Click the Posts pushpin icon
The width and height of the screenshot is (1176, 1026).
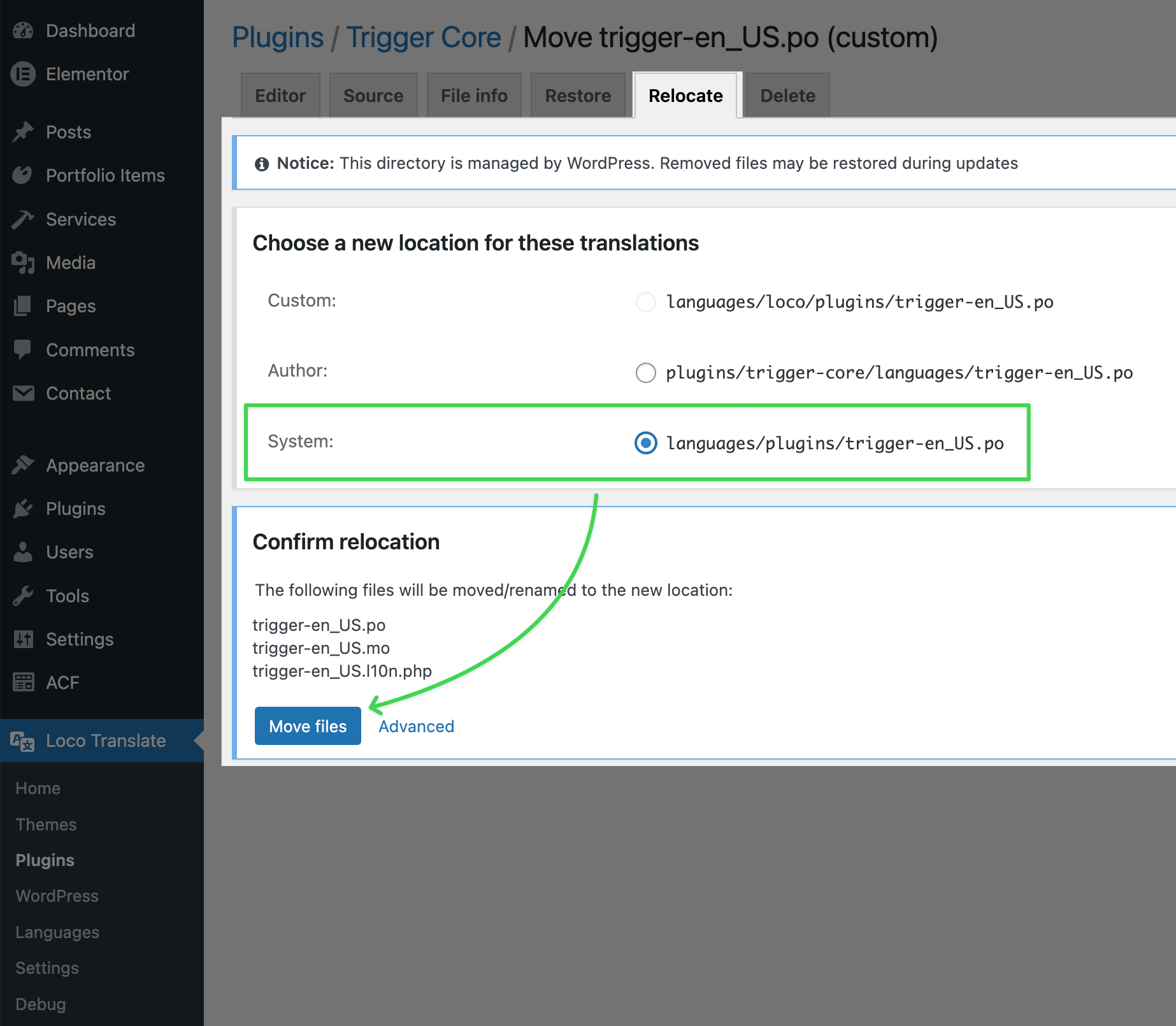point(23,132)
